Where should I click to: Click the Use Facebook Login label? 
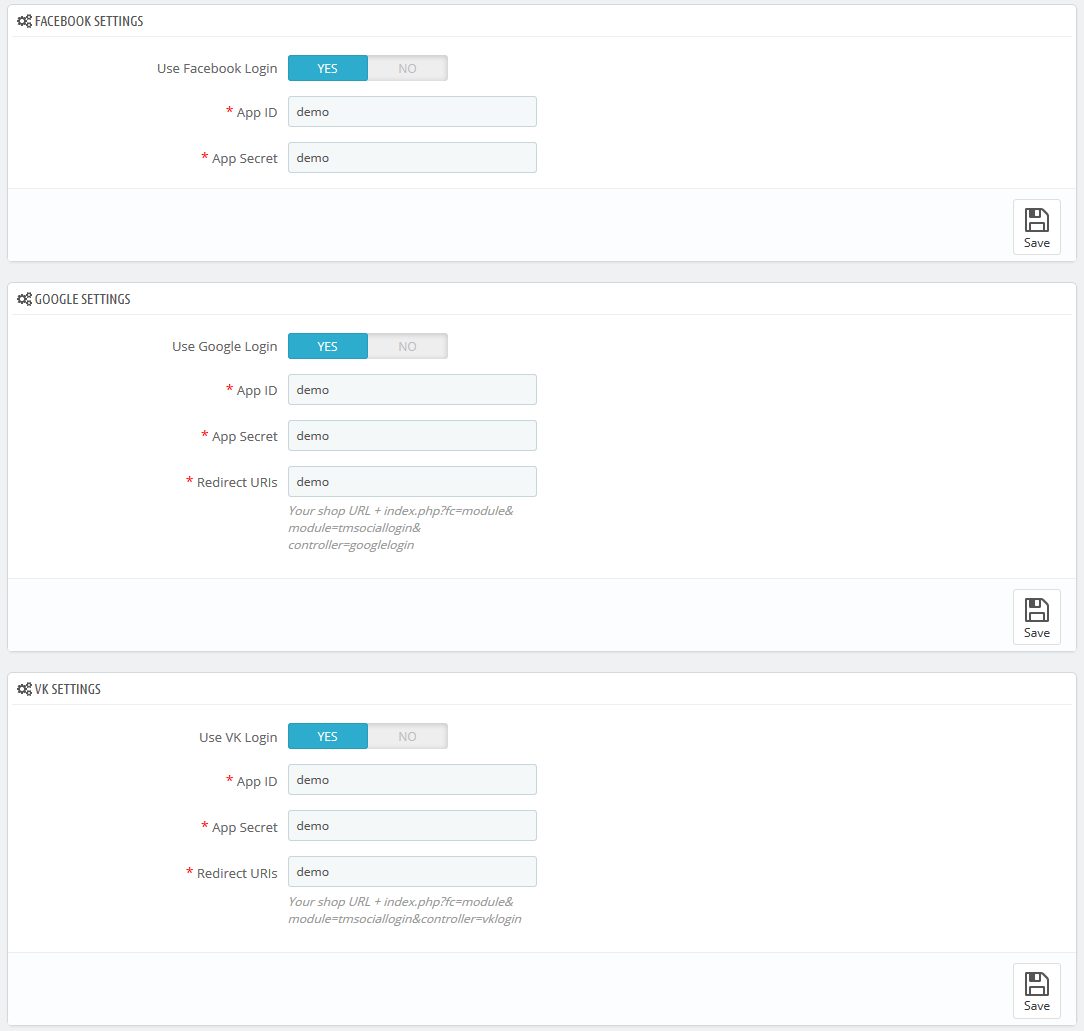[x=217, y=68]
